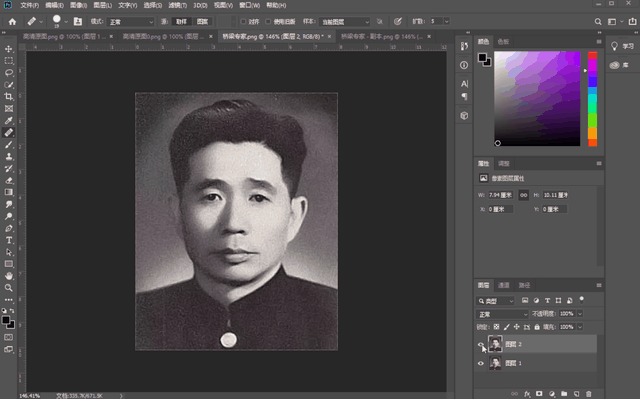Viewport: 640px width, 399px height.
Task: Select the Horizontal Type tool
Action: [9, 240]
